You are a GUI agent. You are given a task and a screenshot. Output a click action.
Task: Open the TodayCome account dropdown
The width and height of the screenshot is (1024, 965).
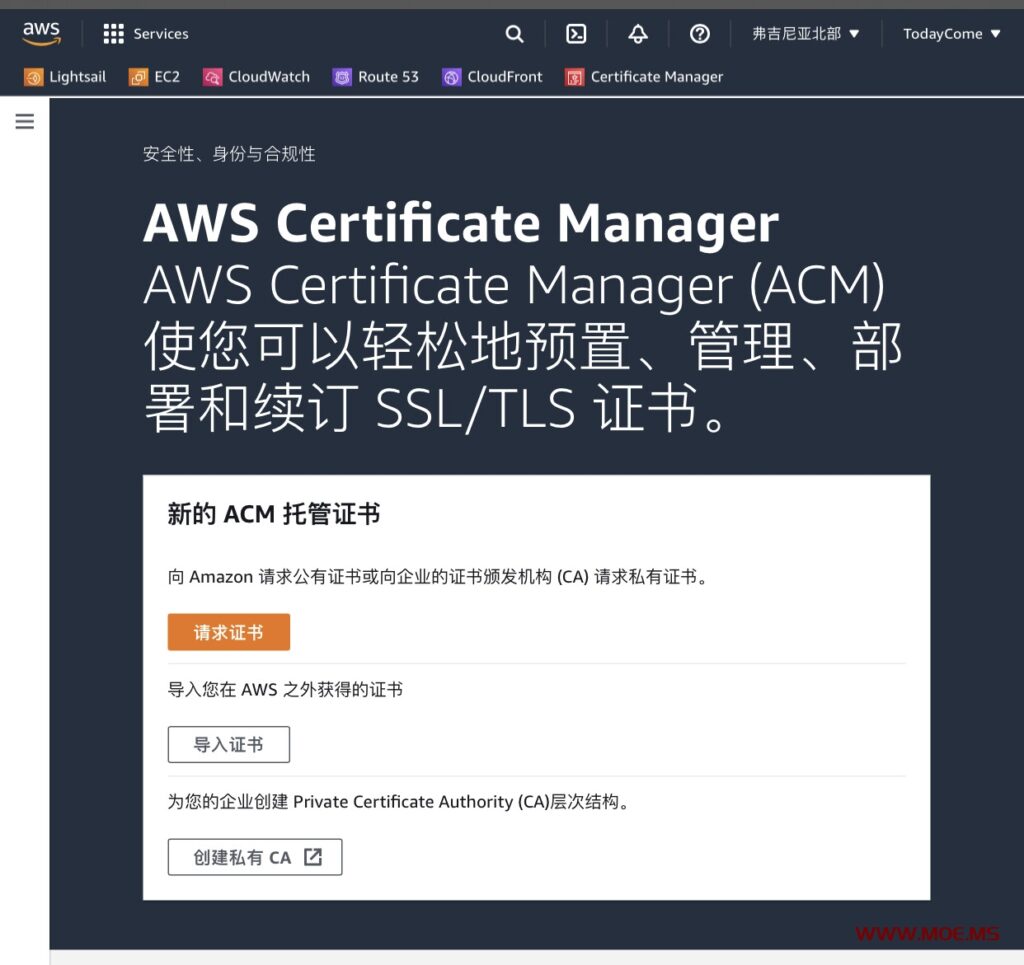(x=951, y=34)
